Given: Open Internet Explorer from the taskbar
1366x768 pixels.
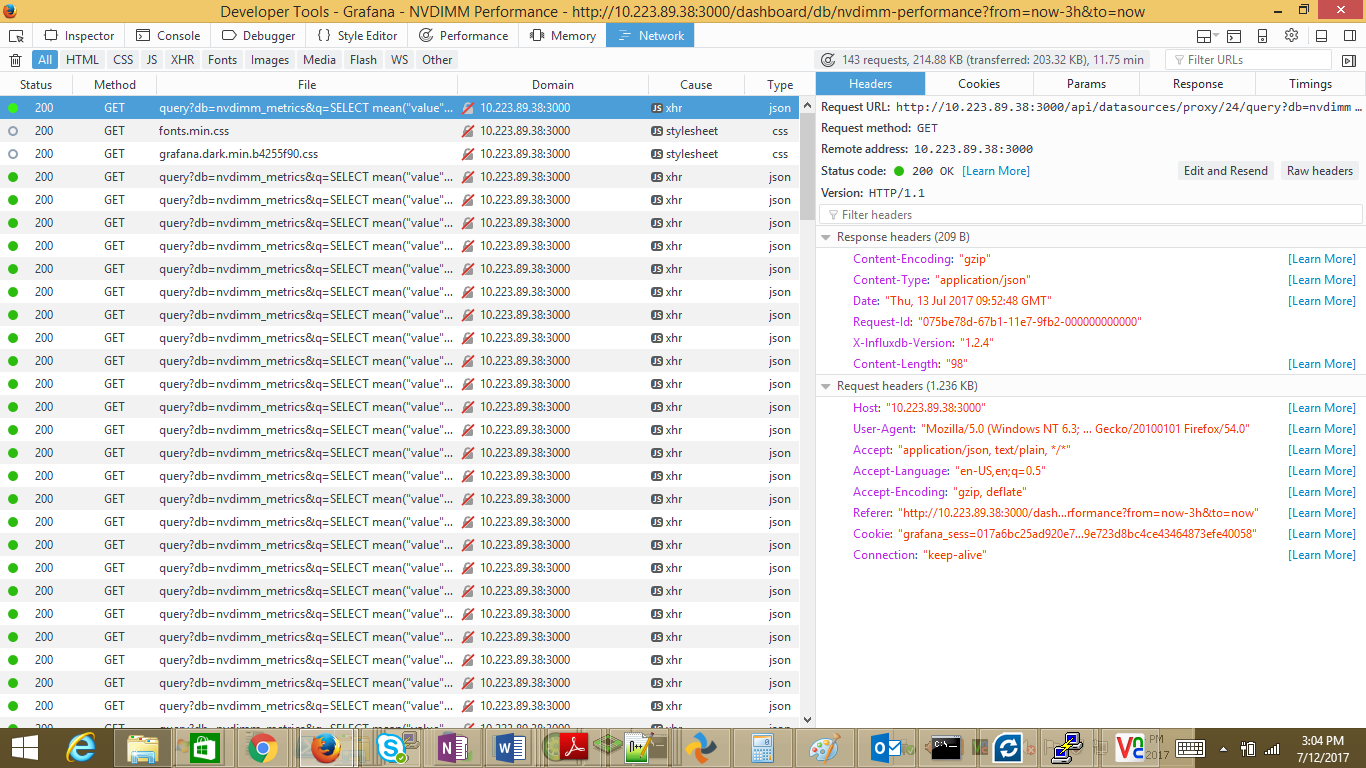Looking at the screenshot, I should (82, 747).
